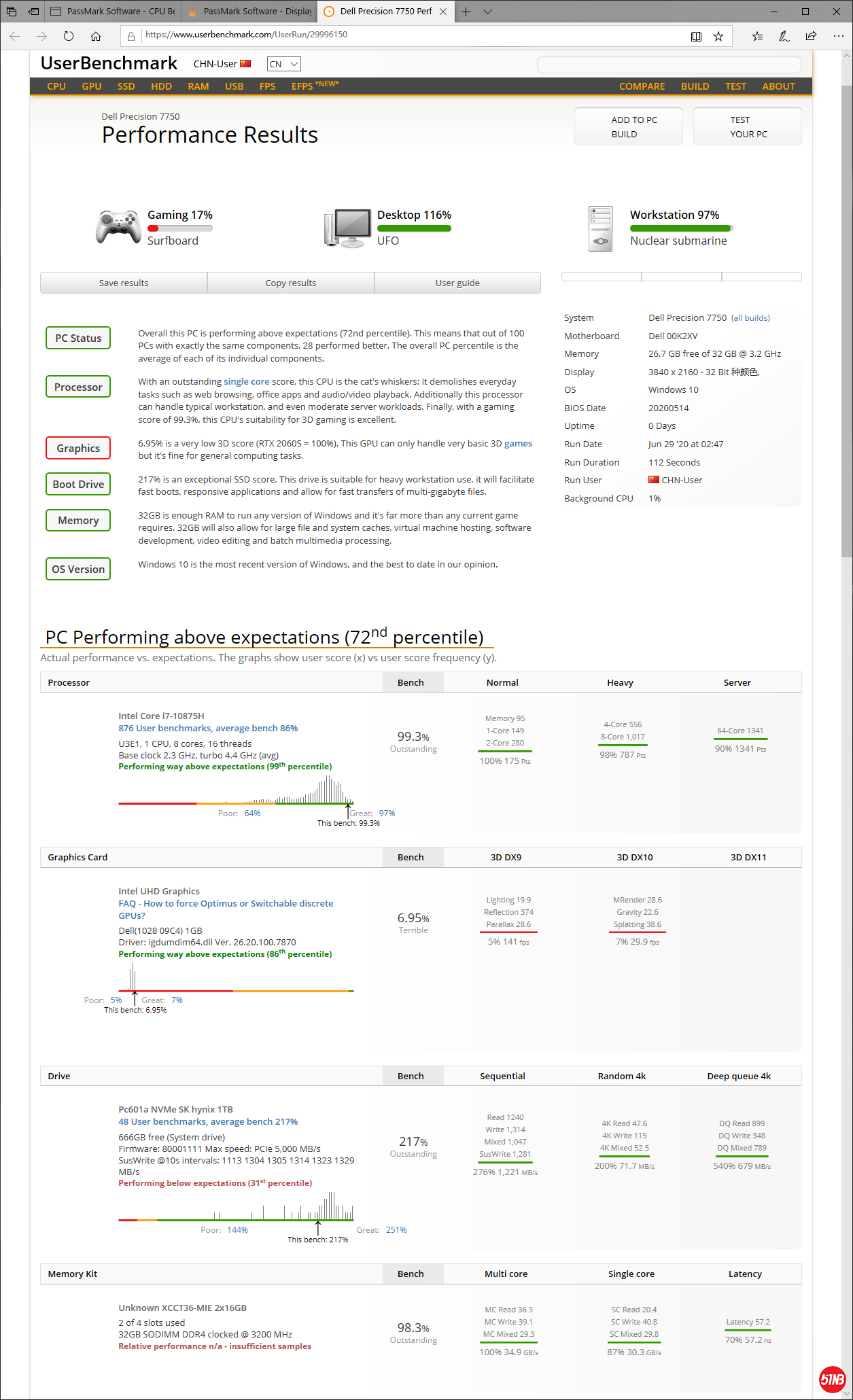Click the Add notes pen icon

coord(784,36)
